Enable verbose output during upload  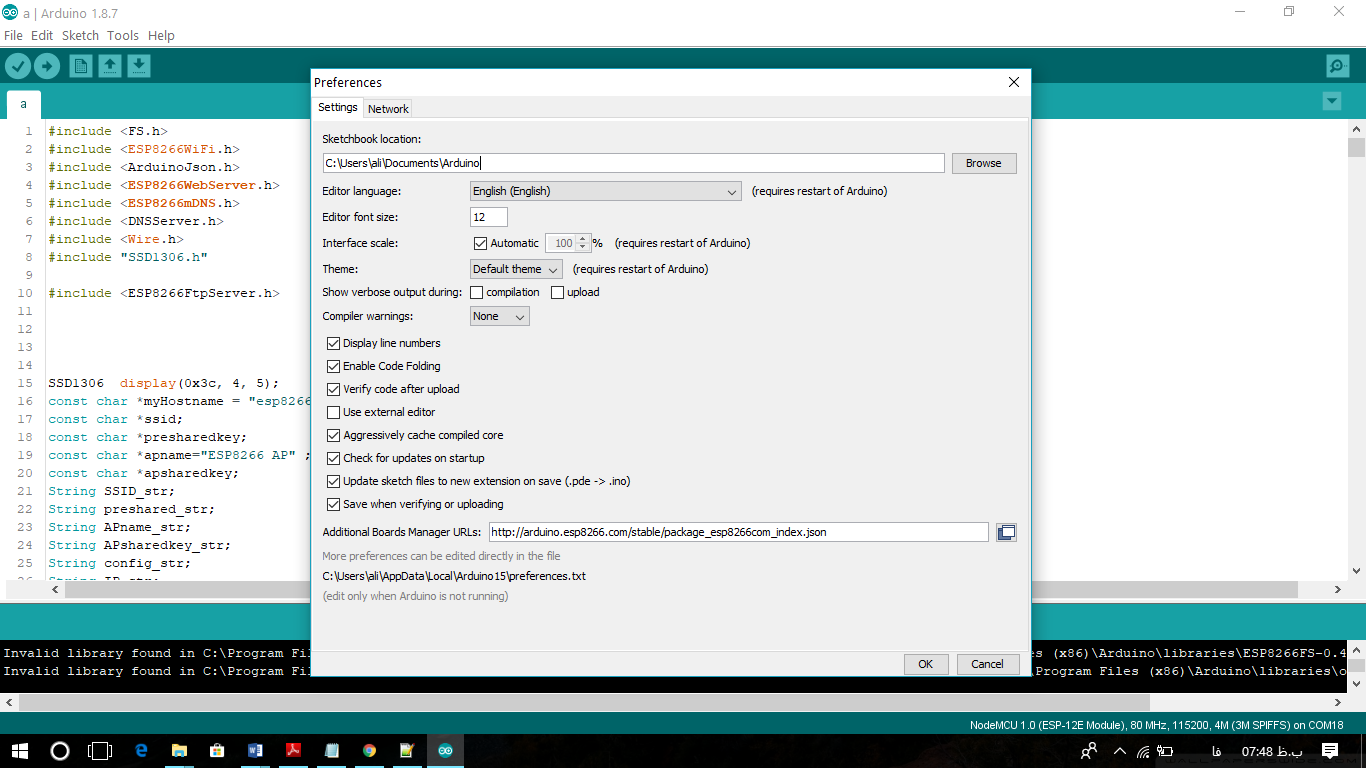click(558, 292)
